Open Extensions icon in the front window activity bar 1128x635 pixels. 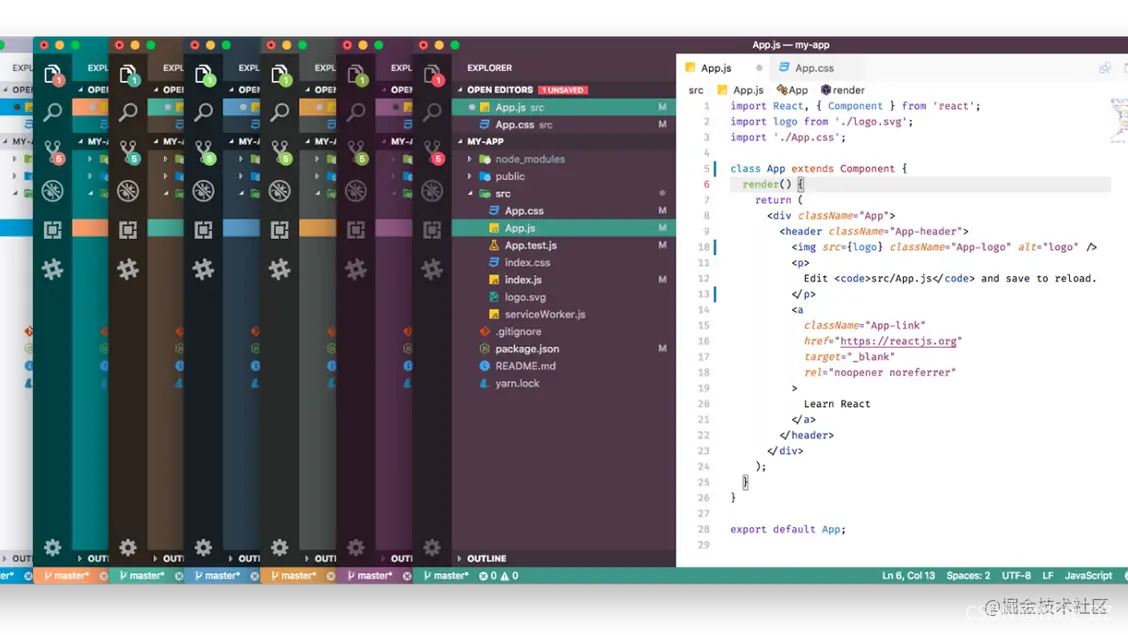click(432, 230)
